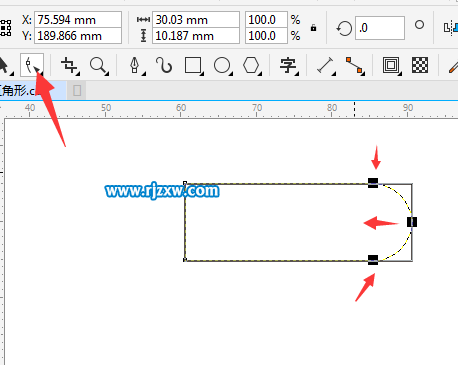Click the rotation angle field

tap(380, 28)
